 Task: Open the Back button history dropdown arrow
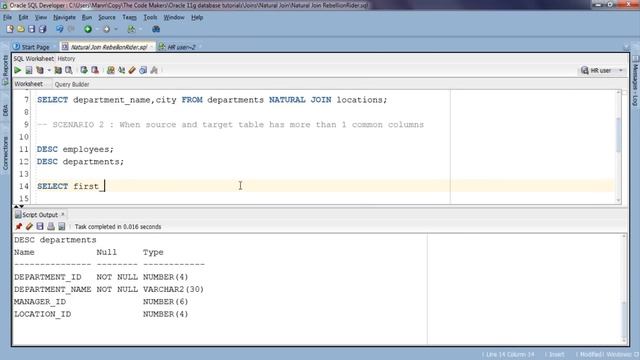(x=97, y=29)
